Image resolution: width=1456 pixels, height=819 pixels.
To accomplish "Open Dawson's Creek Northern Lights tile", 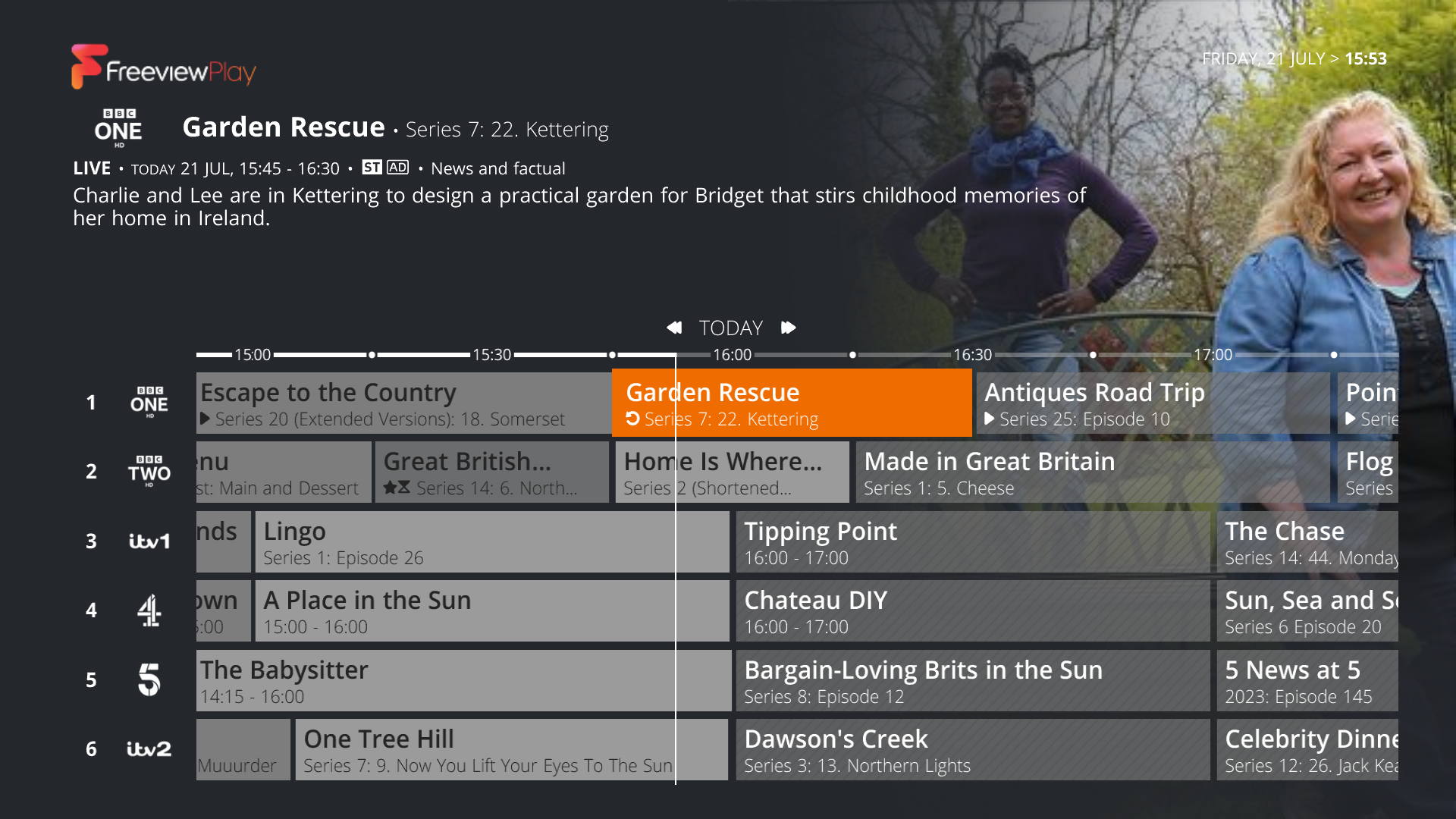I will coord(973,749).
